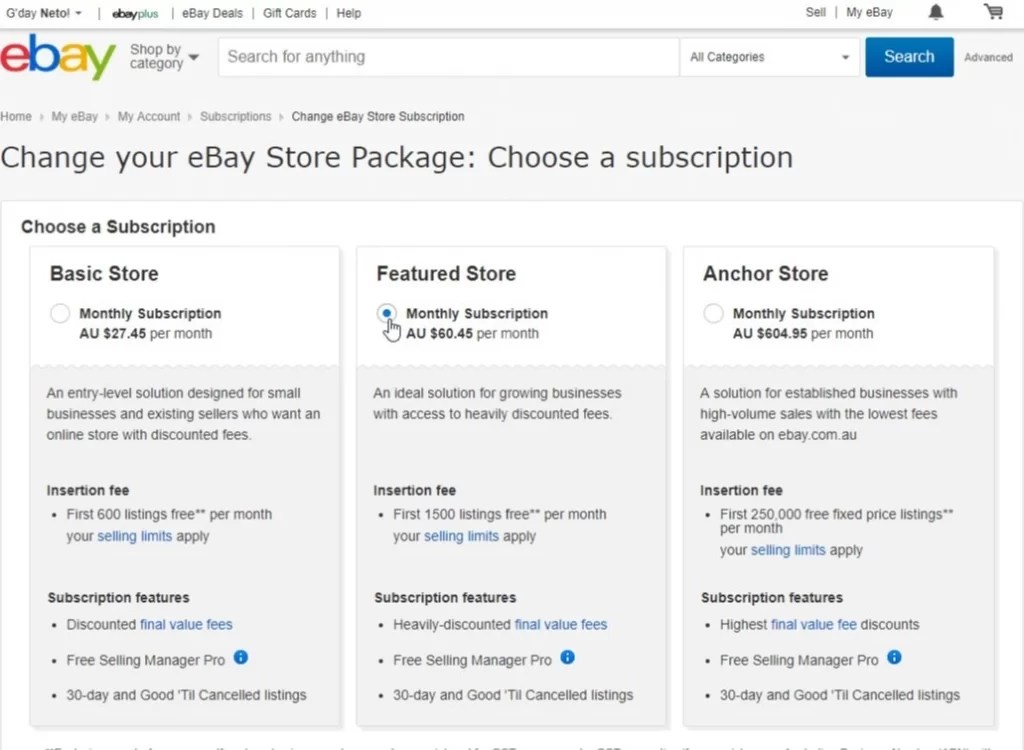Image resolution: width=1024 pixels, height=750 pixels.
Task: Click Featured Store Selling Manager Pro info icon
Action: point(567,658)
